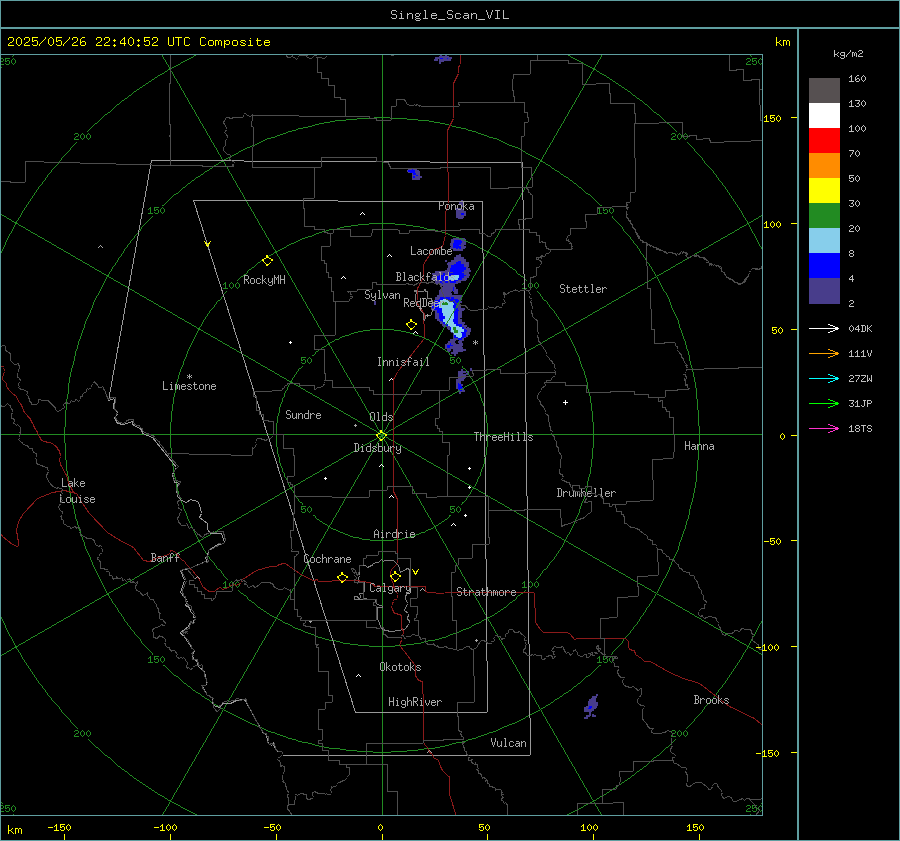Click the Lacombe city label
Screen dimensions: 900x841
[431, 251]
